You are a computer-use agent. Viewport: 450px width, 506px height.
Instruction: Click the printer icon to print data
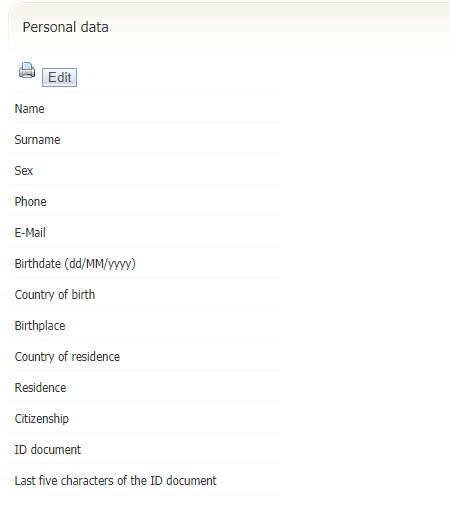tap(27, 70)
